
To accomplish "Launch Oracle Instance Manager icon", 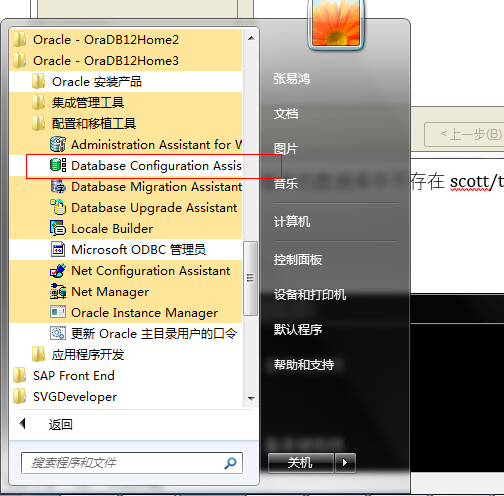I will [x=58, y=312].
